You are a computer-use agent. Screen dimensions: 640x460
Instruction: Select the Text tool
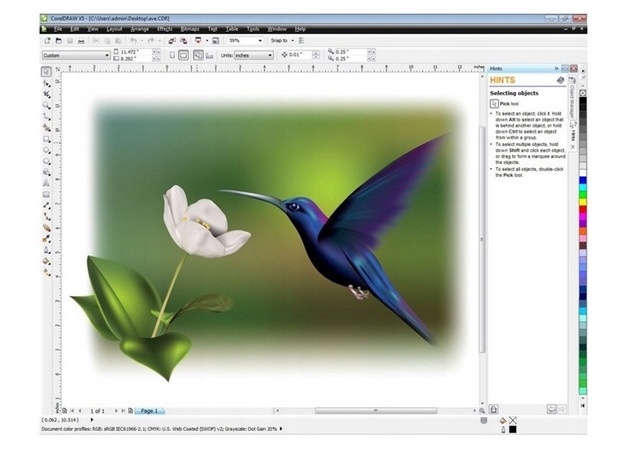click(47, 184)
